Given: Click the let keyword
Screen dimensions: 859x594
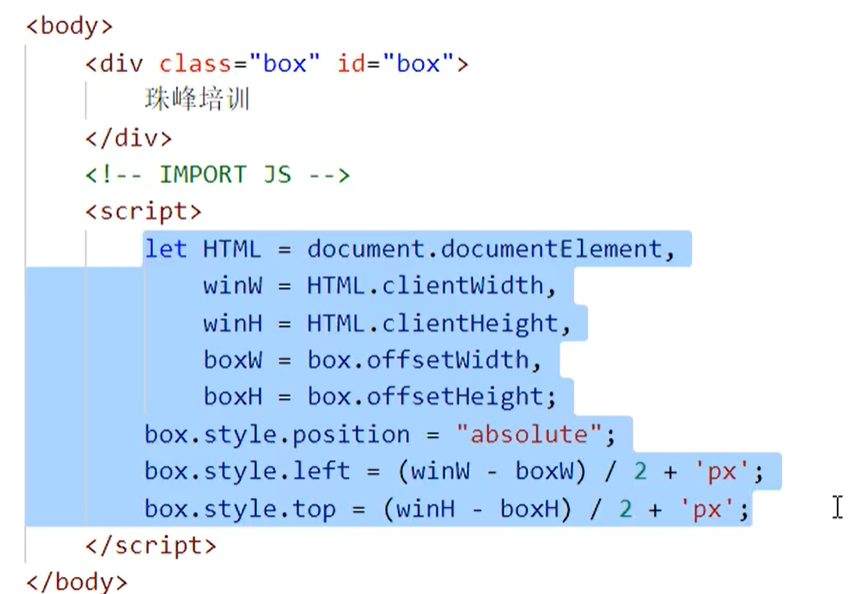Looking at the screenshot, I should 165,249.
